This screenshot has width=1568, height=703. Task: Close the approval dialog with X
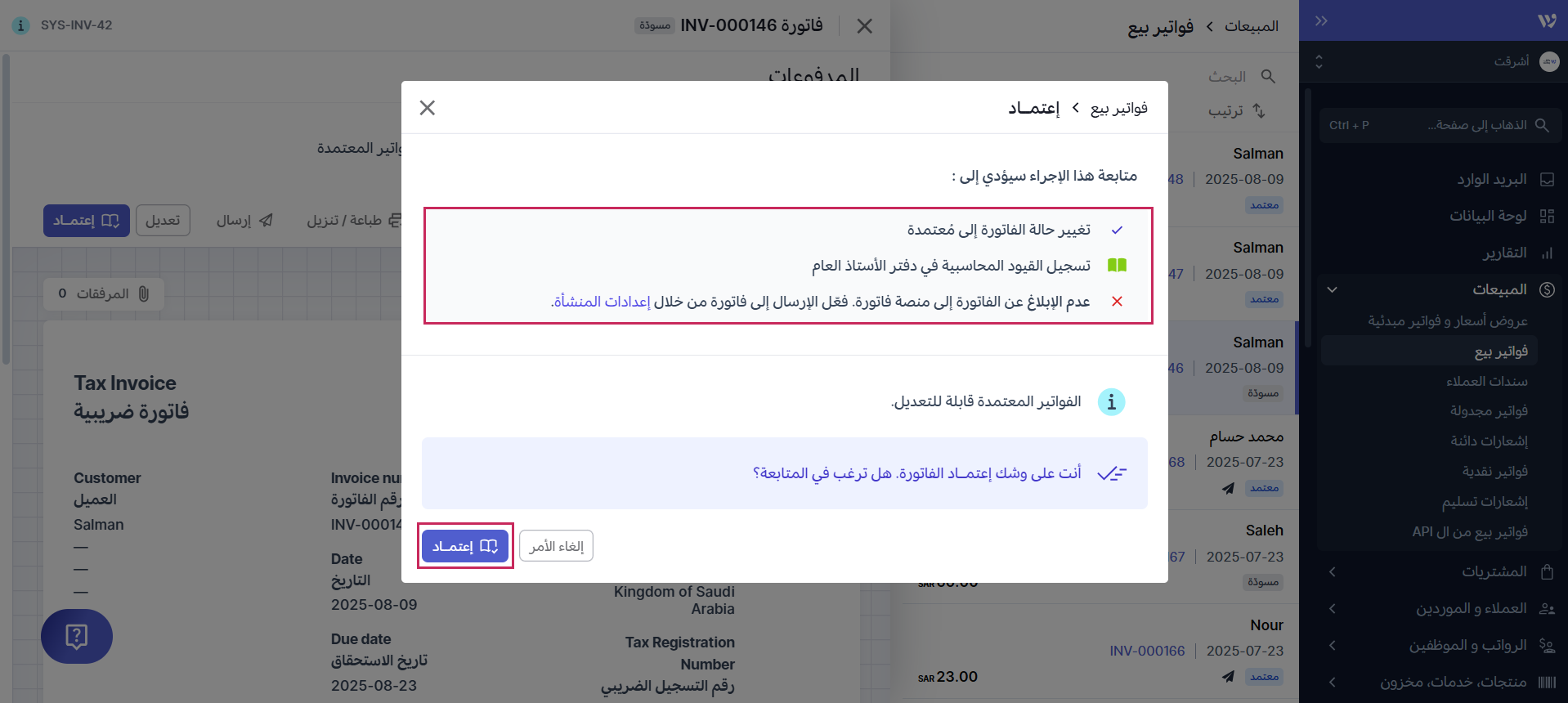click(x=427, y=108)
